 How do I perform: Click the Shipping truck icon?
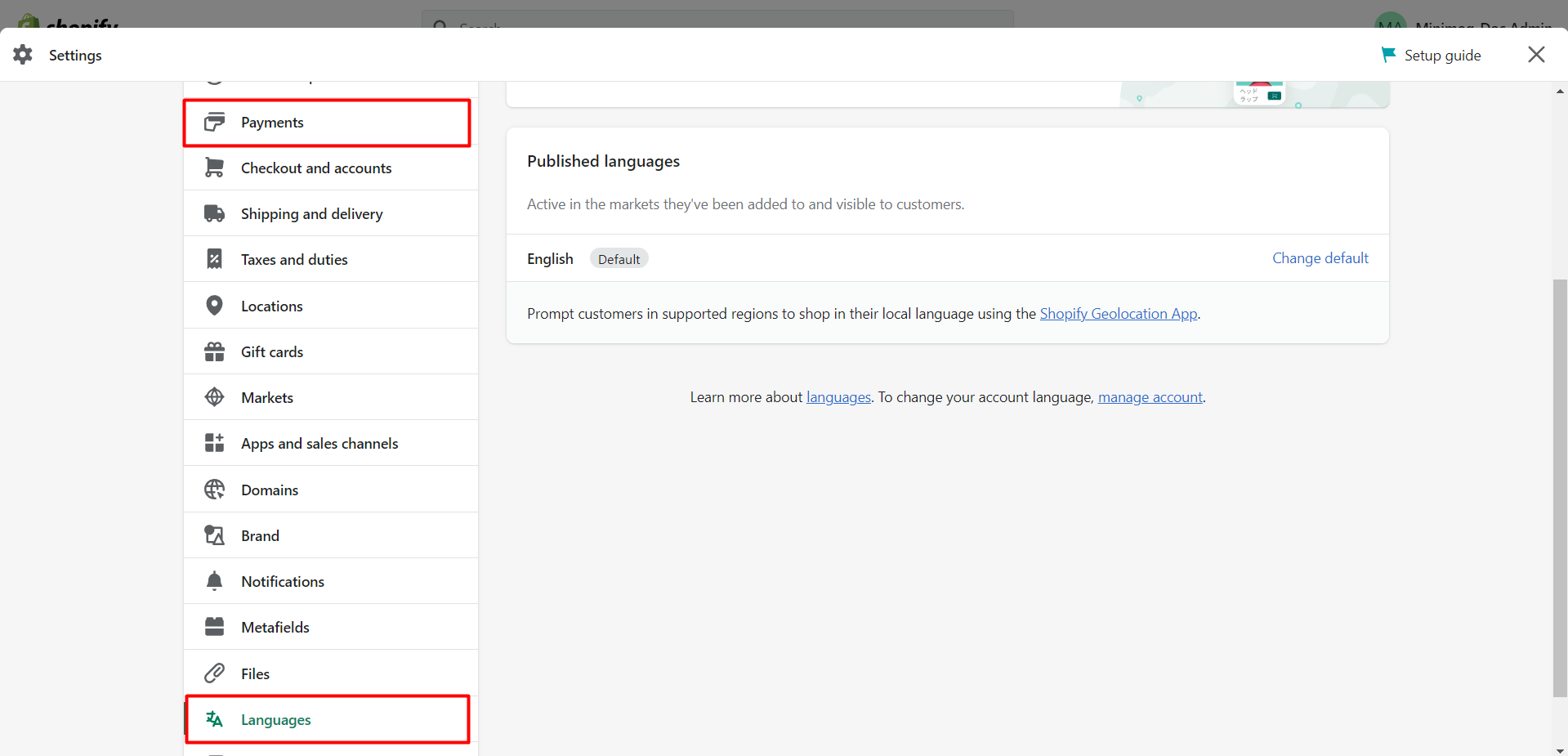tap(214, 213)
